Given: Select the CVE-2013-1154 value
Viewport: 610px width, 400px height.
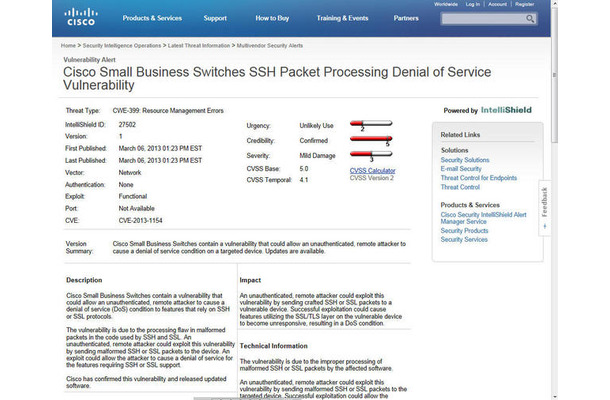Looking at the screenshot, I should pos(140,221).
